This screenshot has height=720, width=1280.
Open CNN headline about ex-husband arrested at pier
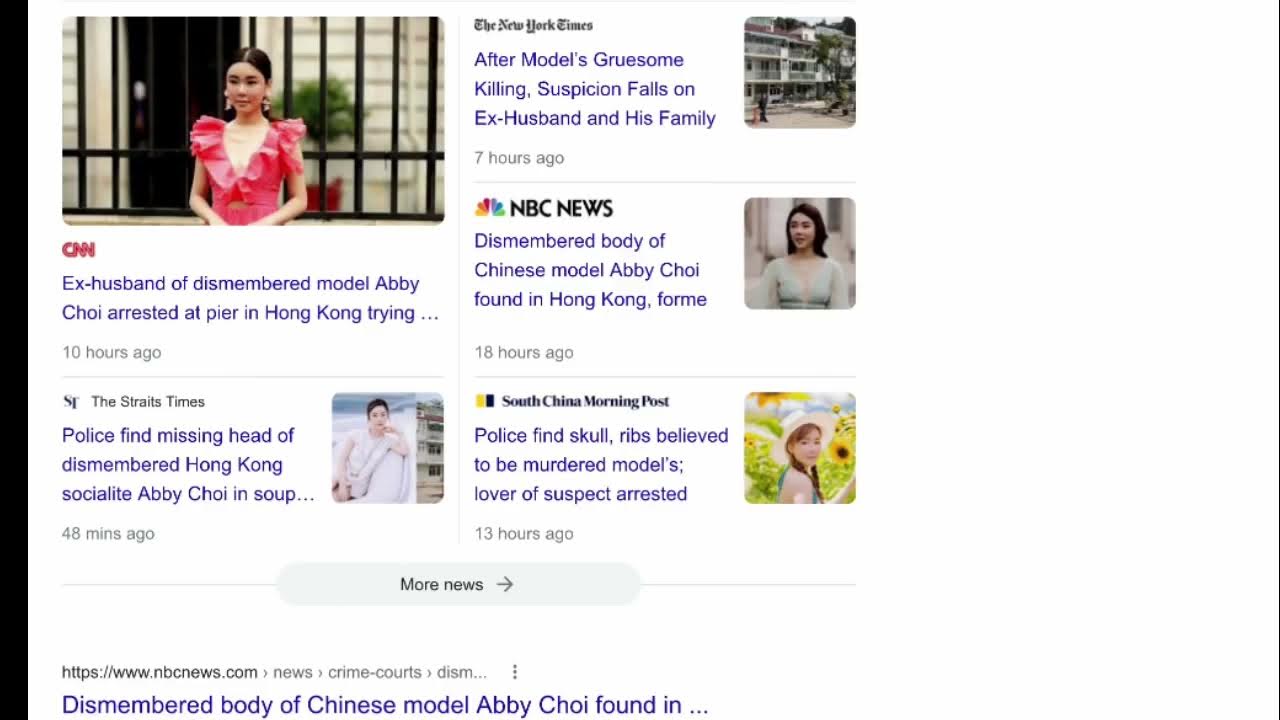point(250,298)
